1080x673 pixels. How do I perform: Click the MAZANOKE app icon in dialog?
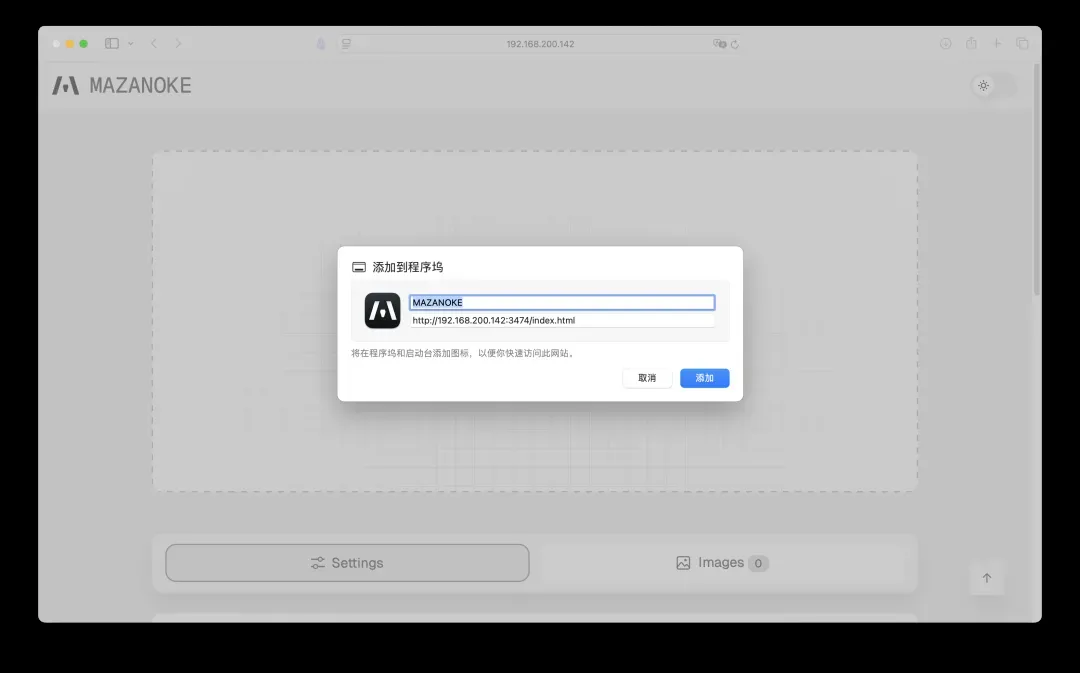tap(382, 311)
